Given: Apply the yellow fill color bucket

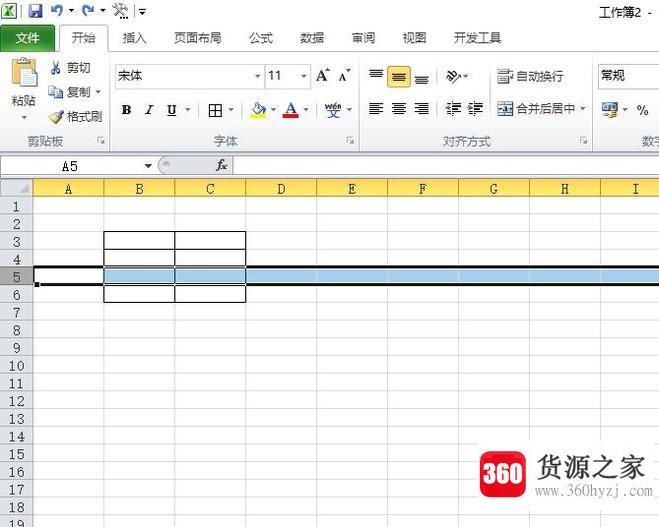Looking at the screenshot, I should coord(258,110).
